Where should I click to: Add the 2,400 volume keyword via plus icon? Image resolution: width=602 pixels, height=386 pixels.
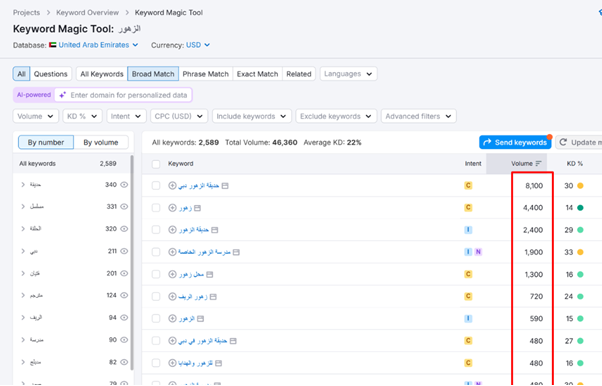[x=172, y=230]
